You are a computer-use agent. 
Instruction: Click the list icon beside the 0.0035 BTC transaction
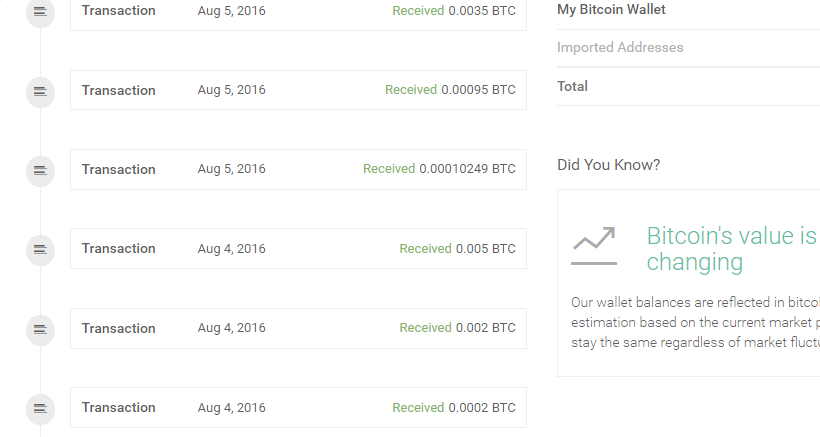[40, 12]
